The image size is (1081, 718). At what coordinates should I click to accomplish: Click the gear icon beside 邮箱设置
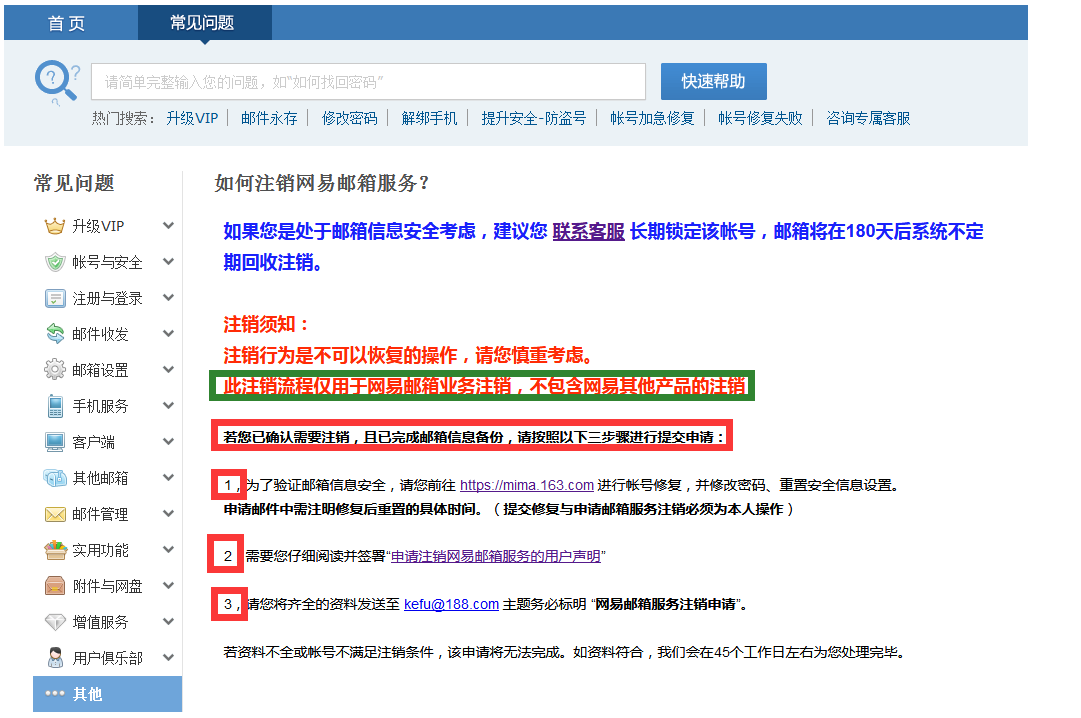(54, 370)
